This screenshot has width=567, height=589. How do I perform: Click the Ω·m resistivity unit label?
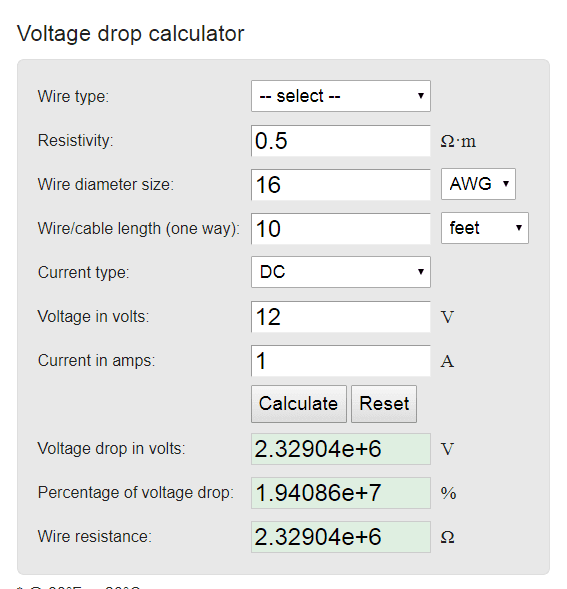[458, 141]
